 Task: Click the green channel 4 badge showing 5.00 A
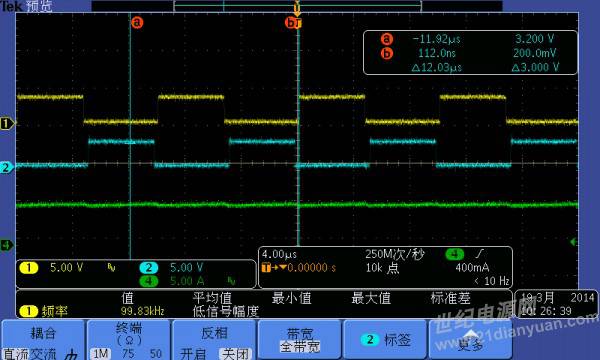tap(148, 281)
